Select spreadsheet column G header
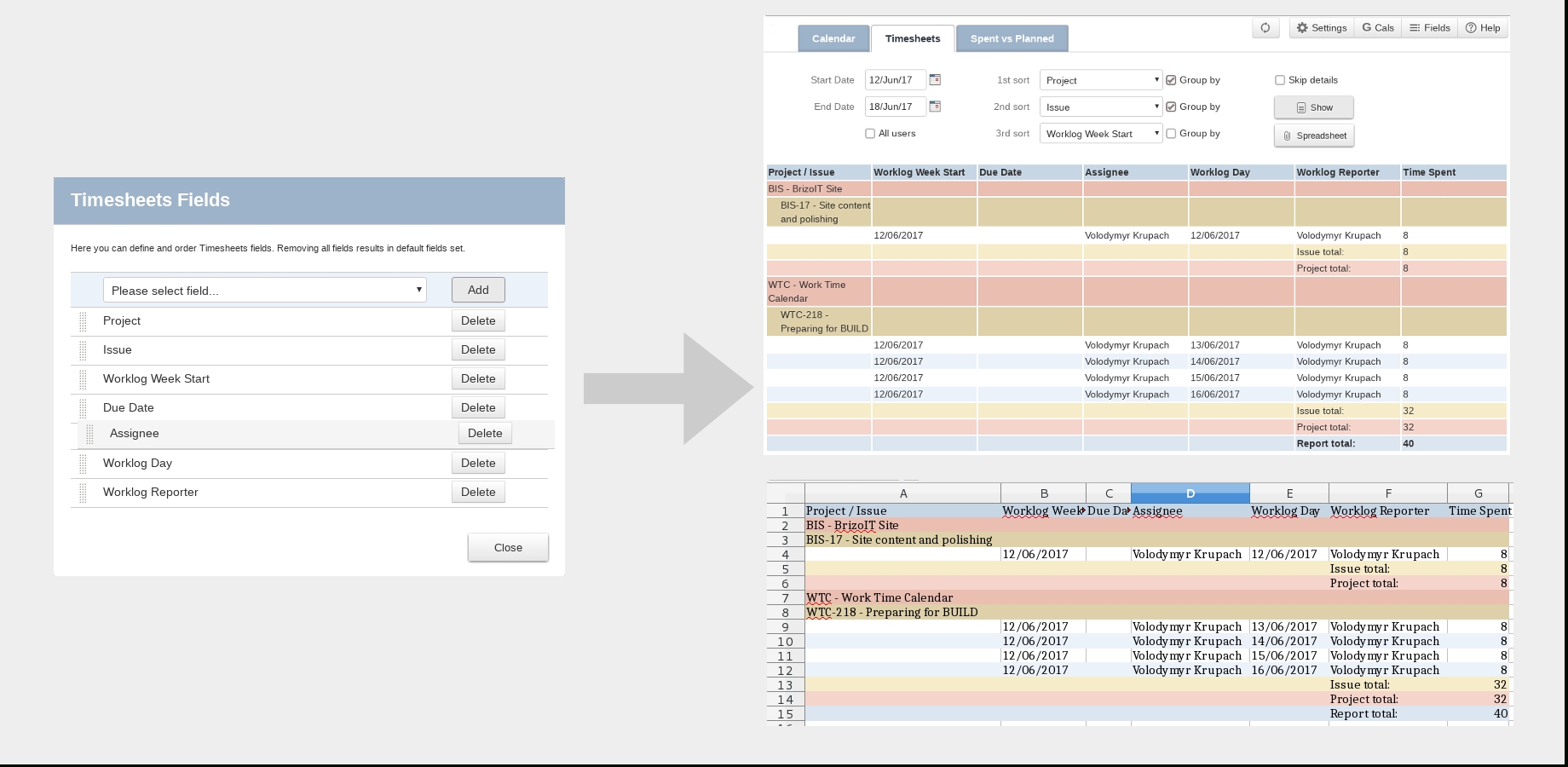This screenshot has width=1568, height=767. [1479, 493]
